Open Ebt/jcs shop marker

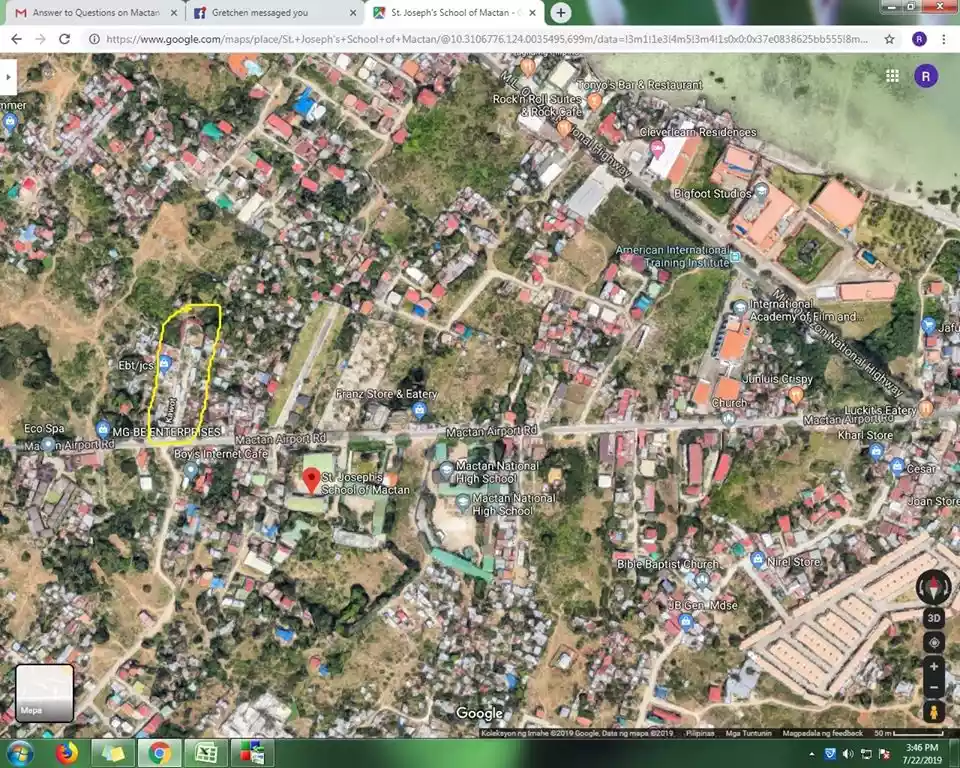point(164,364)
